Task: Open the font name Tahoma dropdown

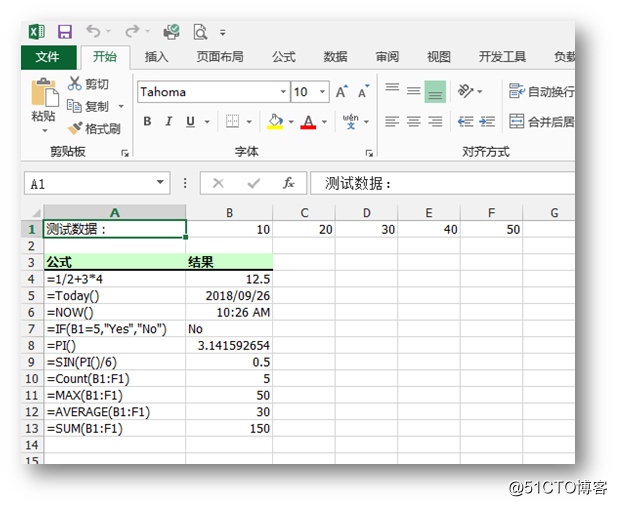Action: click(283, 92)
